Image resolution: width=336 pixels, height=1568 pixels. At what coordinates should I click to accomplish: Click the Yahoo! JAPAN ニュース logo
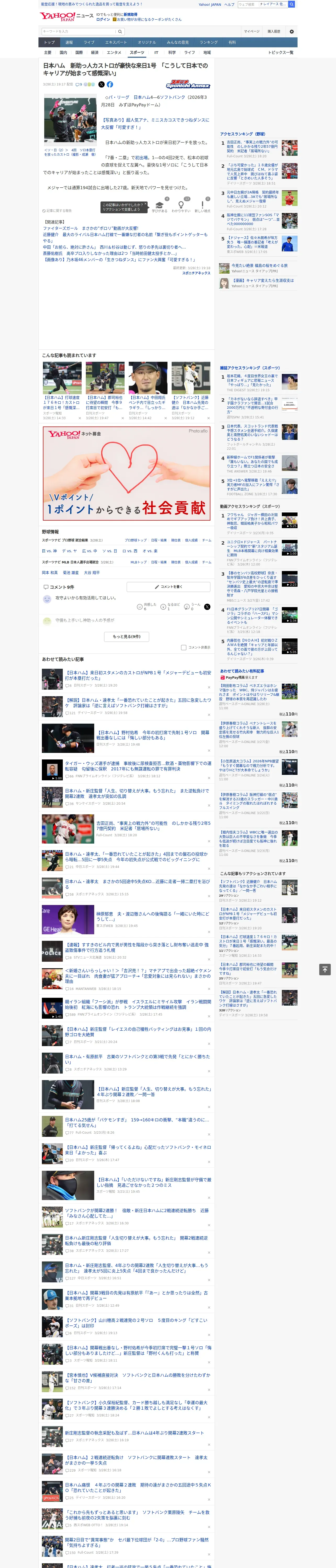point(66,16)
